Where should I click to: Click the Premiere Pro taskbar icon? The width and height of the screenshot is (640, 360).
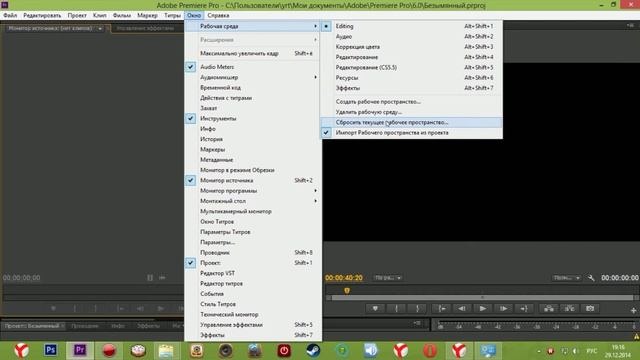(80, 350)
